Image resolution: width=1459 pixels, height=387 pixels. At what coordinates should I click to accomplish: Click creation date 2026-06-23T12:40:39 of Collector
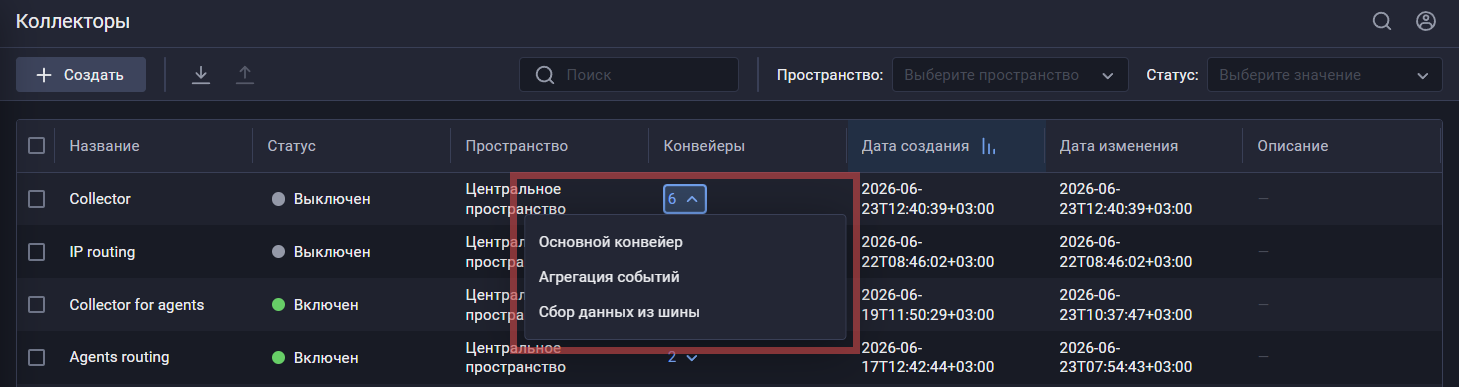[928, 199]
